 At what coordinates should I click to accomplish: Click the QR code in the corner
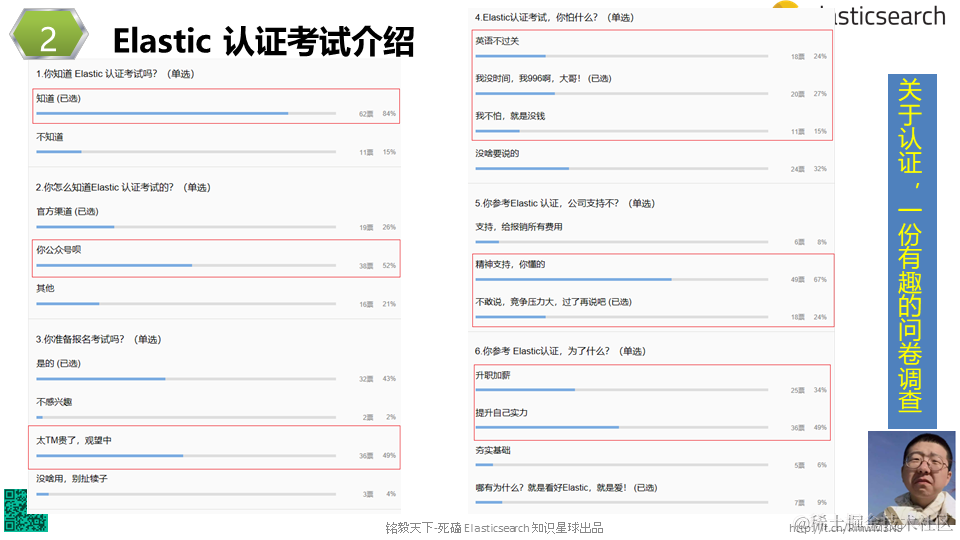coord(25,510)
